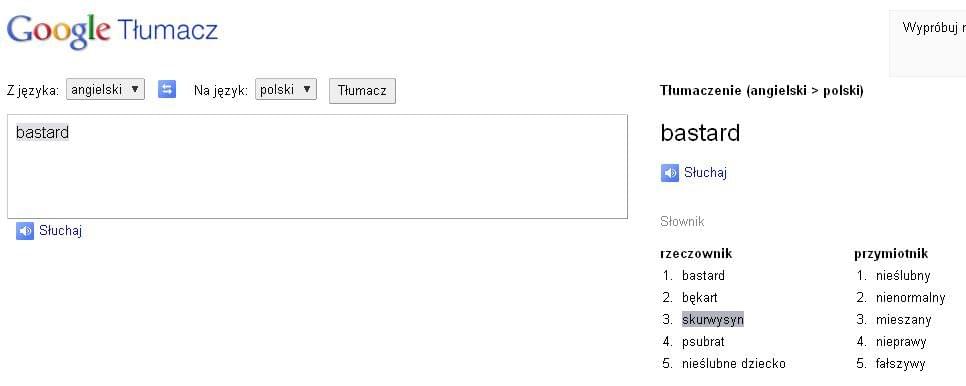966x386 pixels.
Task: Select the translation 'nieślubne dziecko'
Action: (734, 364)
